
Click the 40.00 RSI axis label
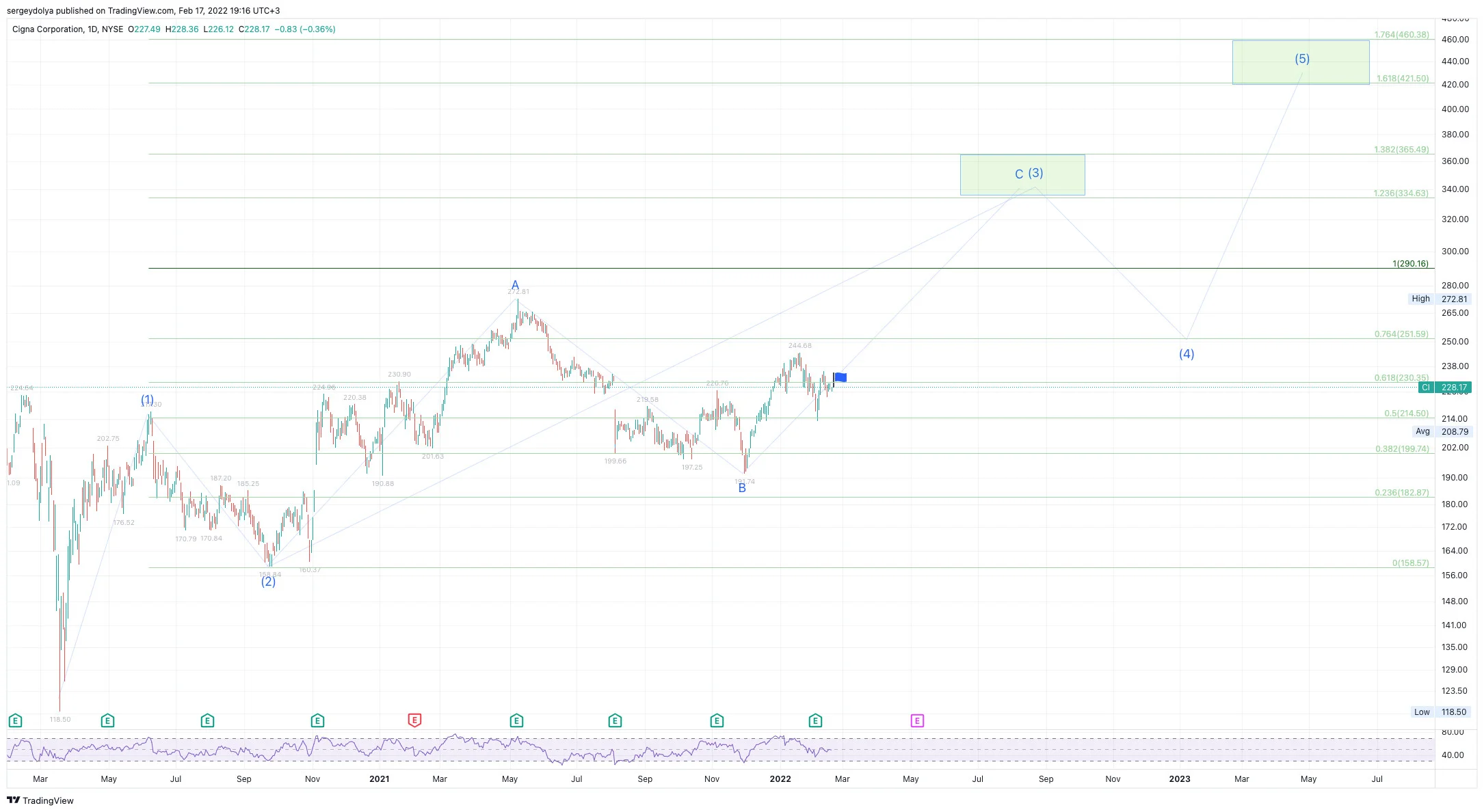pyautogui.click(x=1453, y=755)
